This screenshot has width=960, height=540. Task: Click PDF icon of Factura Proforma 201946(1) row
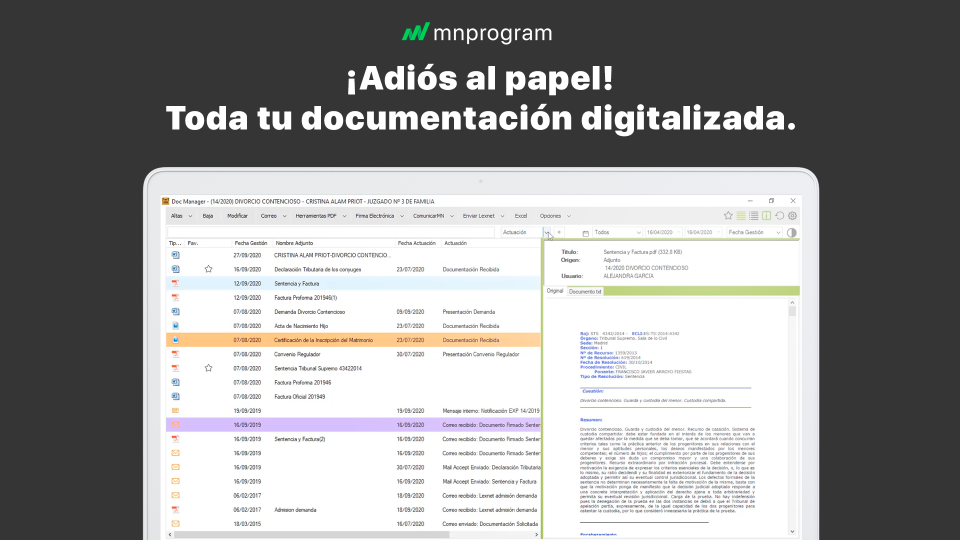(x=175, y=298)
